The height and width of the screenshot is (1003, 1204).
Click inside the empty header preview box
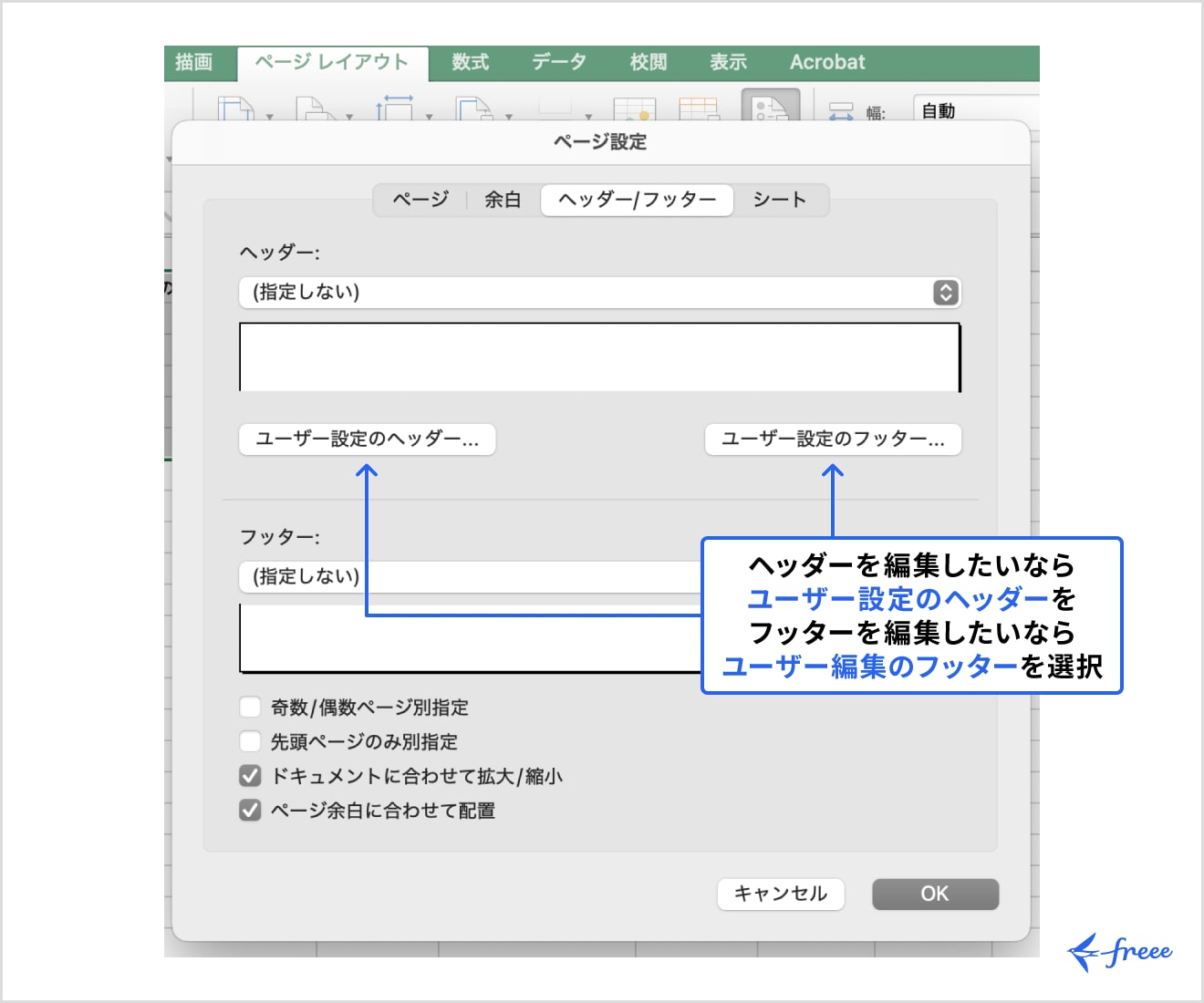point(600,357)
